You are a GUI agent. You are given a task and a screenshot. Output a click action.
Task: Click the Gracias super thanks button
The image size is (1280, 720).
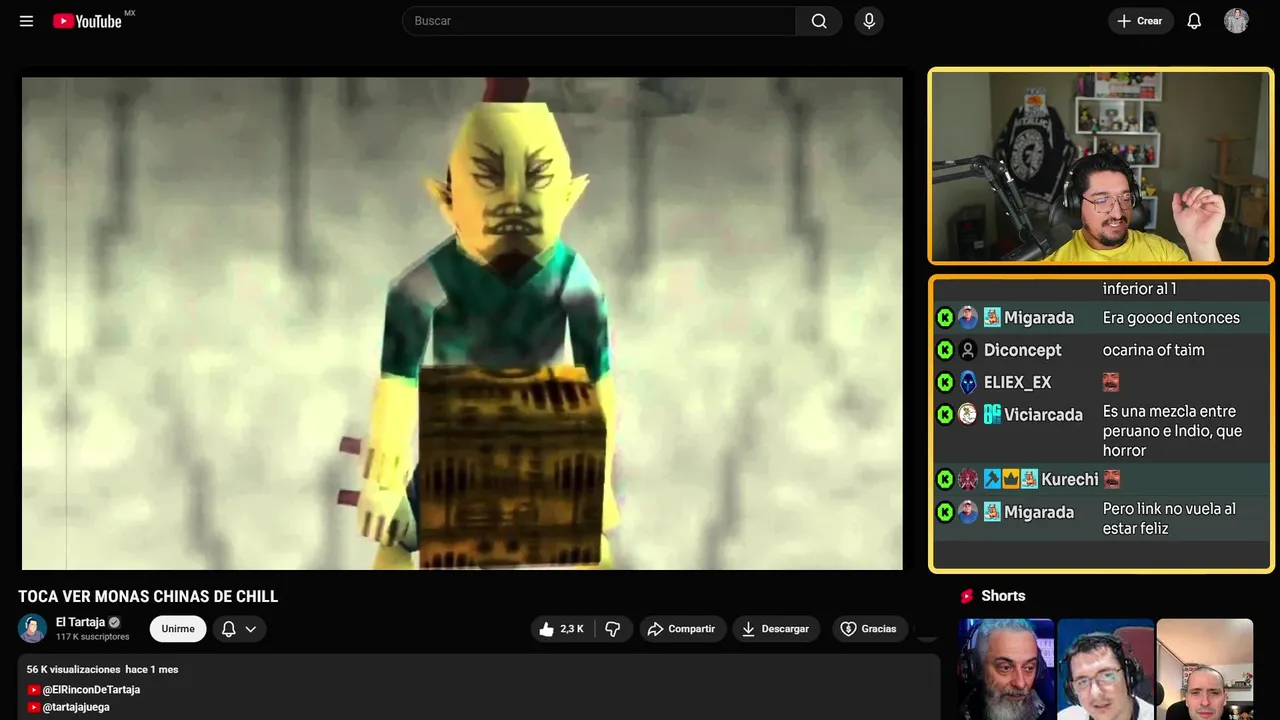point(869,629)
